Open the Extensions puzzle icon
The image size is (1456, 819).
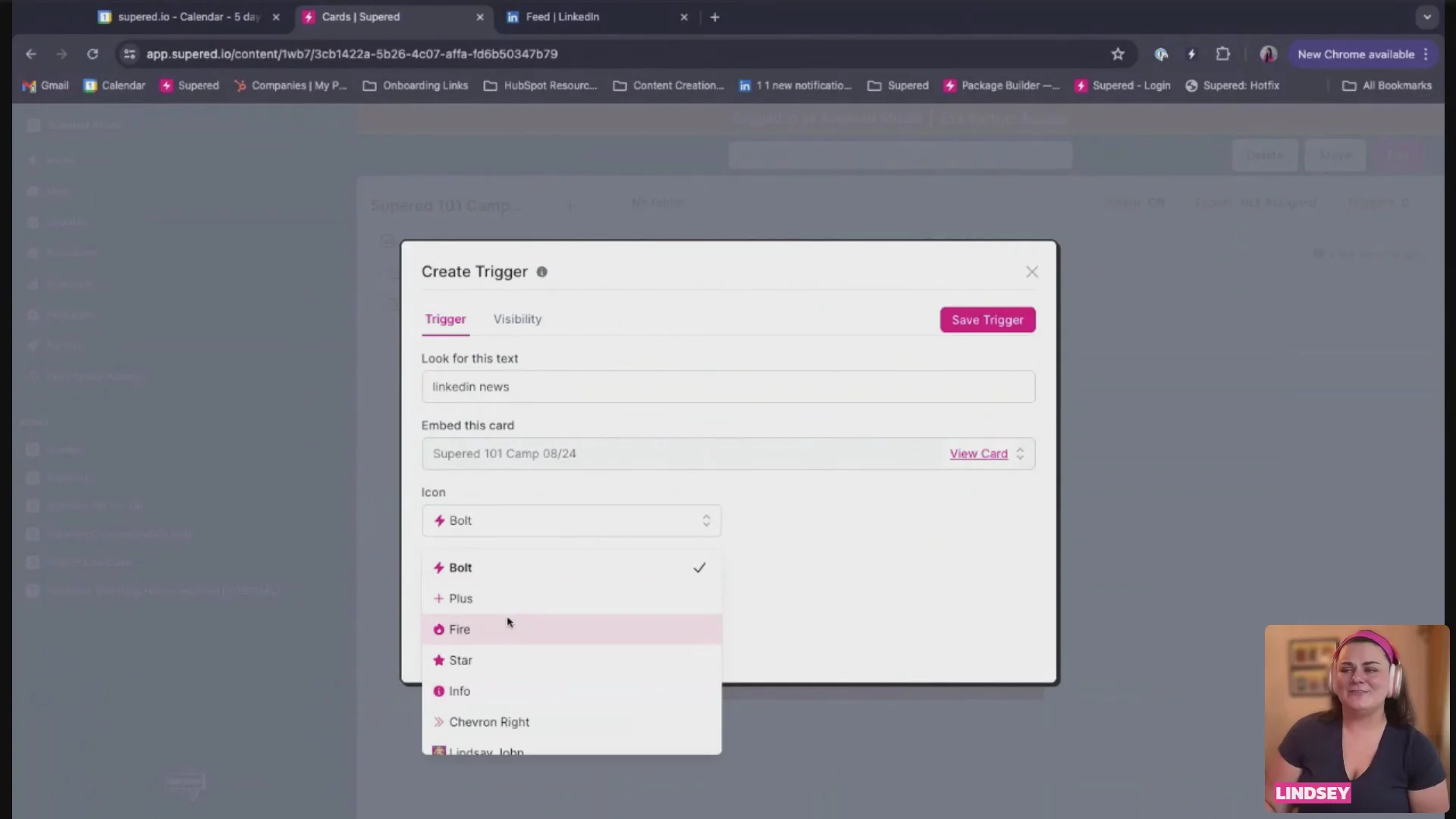[1222, 54]
